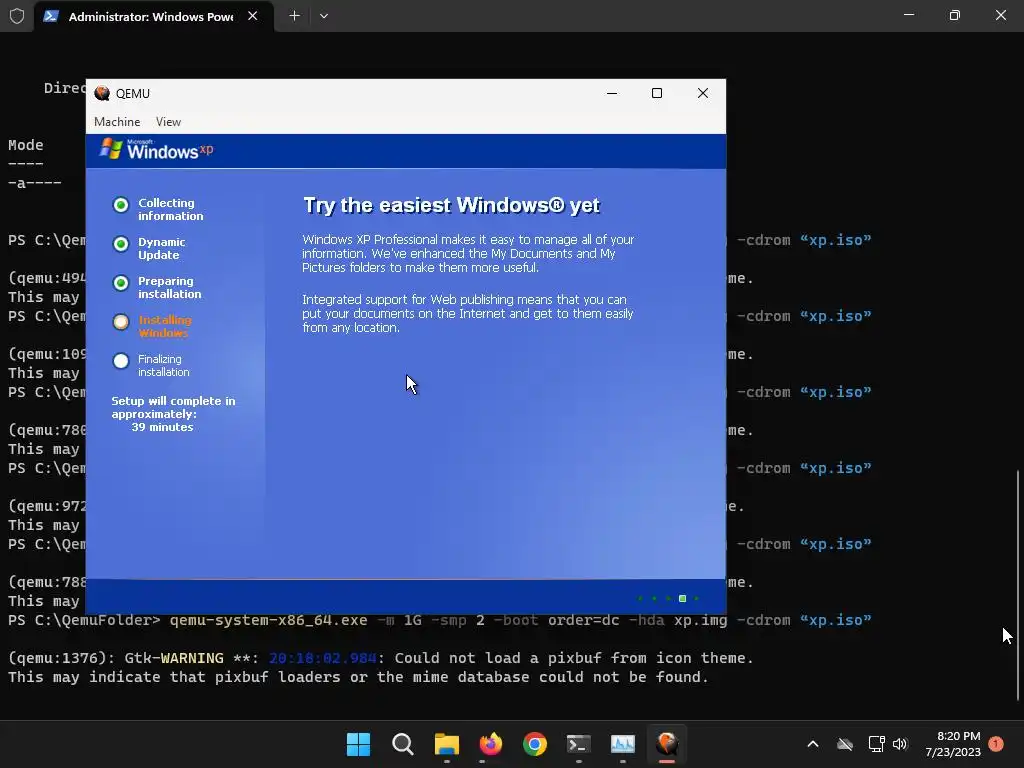The image size is (1024, 768).
Task: Click the QEMU logo icon in title bar
Action: [102, 93]
